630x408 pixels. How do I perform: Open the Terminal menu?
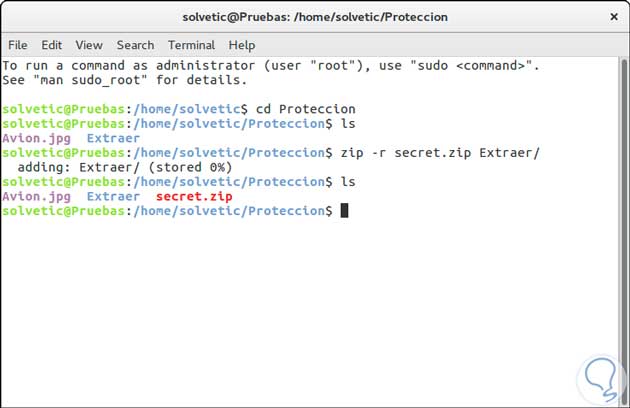(x=192, y=45)
